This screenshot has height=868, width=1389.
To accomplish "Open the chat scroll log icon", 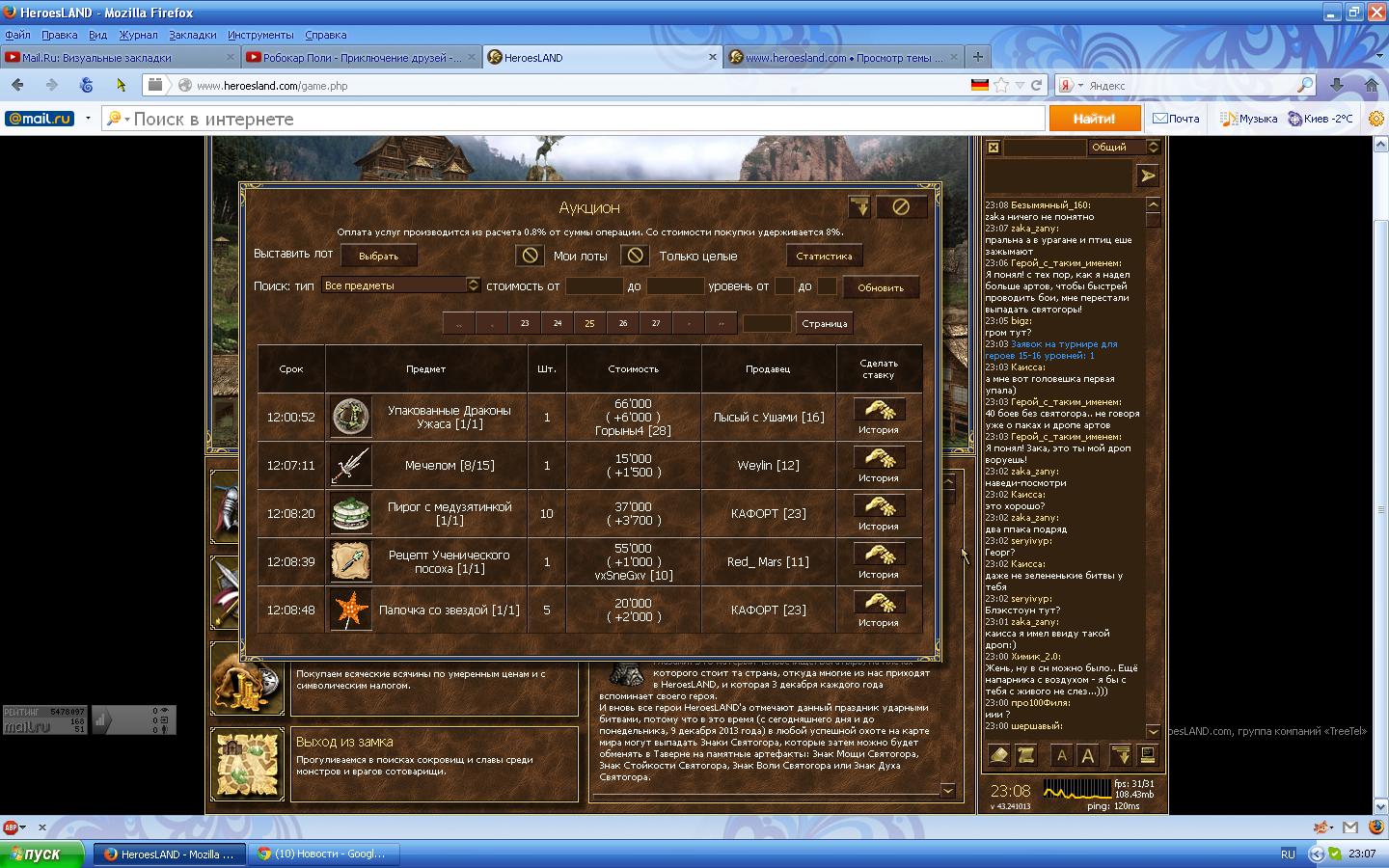I will point(1026,755).
